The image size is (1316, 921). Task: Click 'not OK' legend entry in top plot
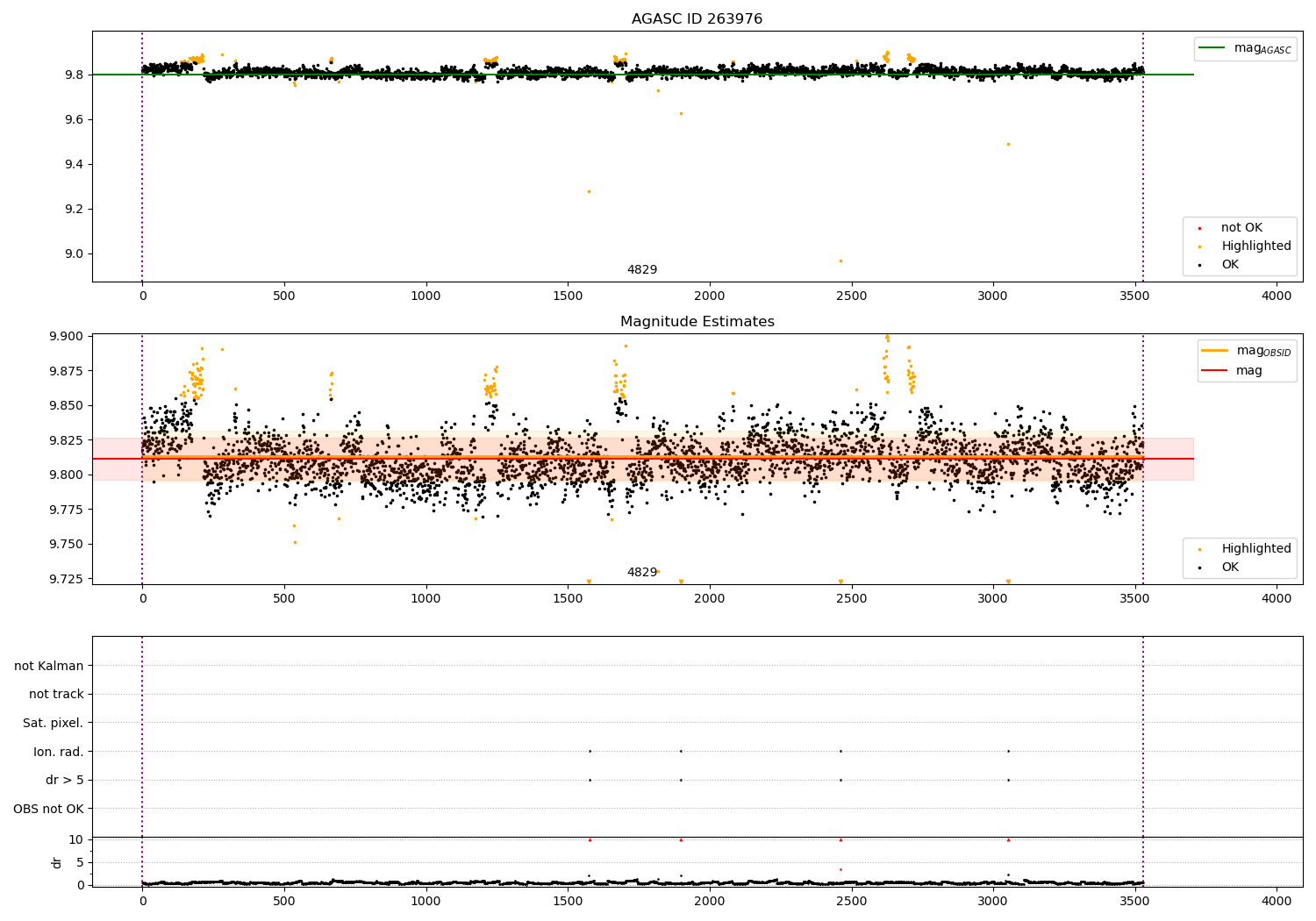coord(1241,228)
